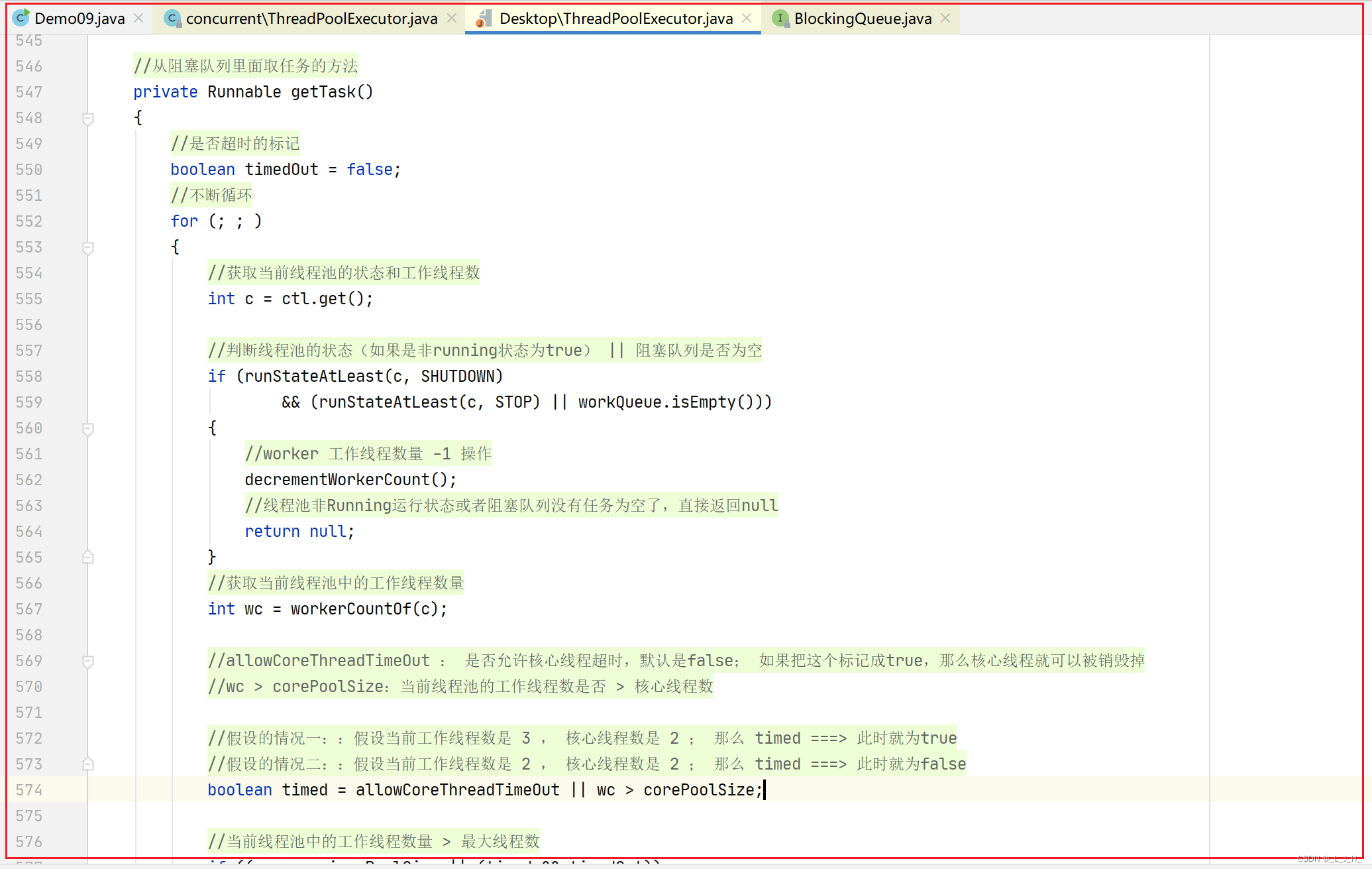1372x869 pixels.
Task: Click 'decrementWorkerCount();' call
Action: coord(350,480)
